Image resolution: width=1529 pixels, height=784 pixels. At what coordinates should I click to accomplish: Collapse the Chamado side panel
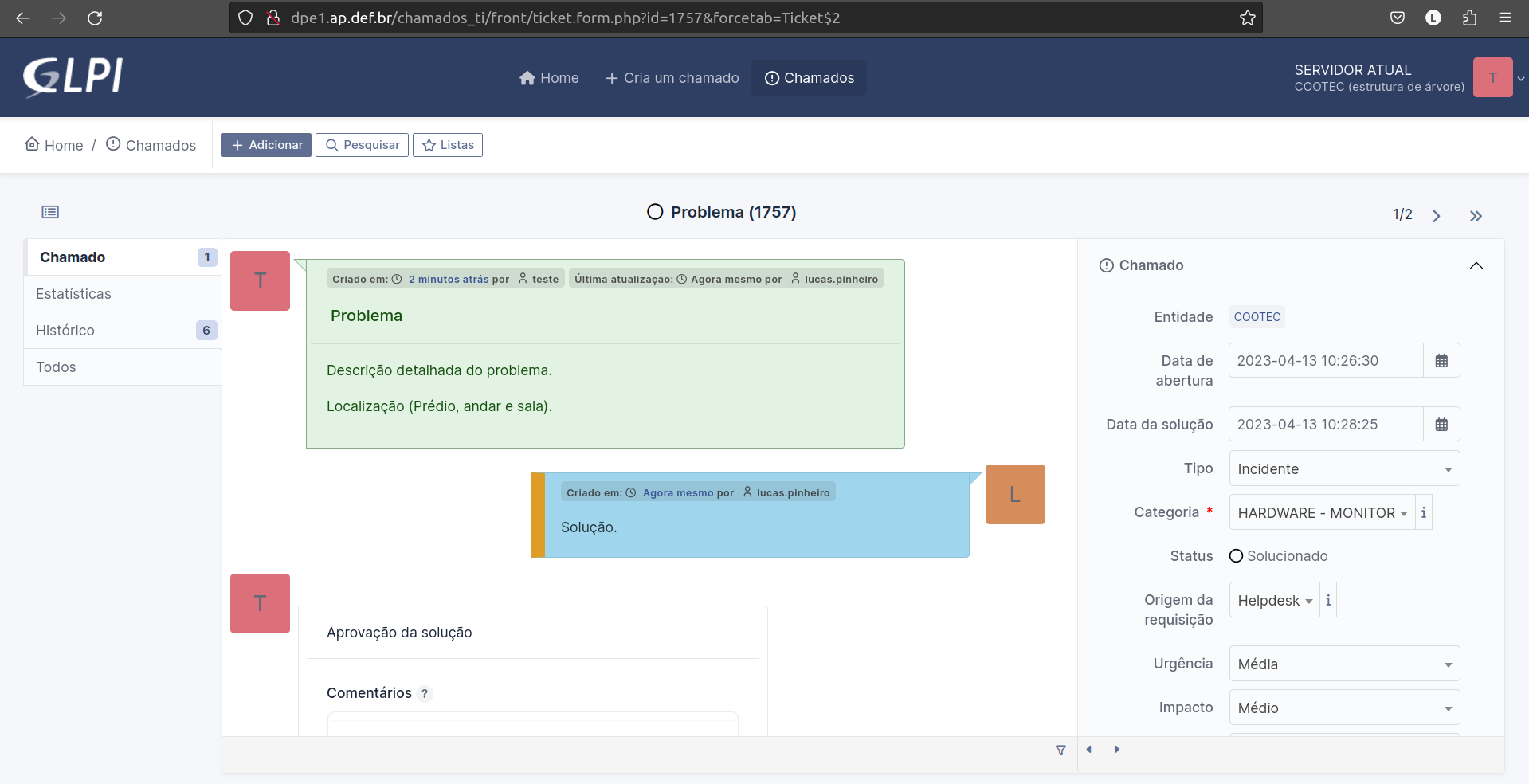pyautogui.click(x=1476, y=265)
